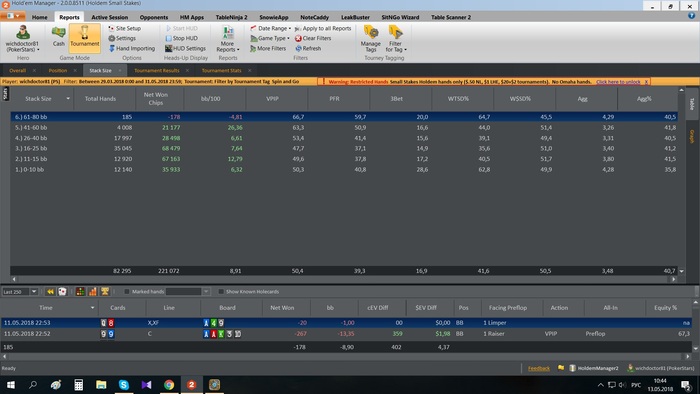Viewport: 700px width, 394px height.
Task: Click the trophy icon in hands toolbar
Action: click(104, 291)
